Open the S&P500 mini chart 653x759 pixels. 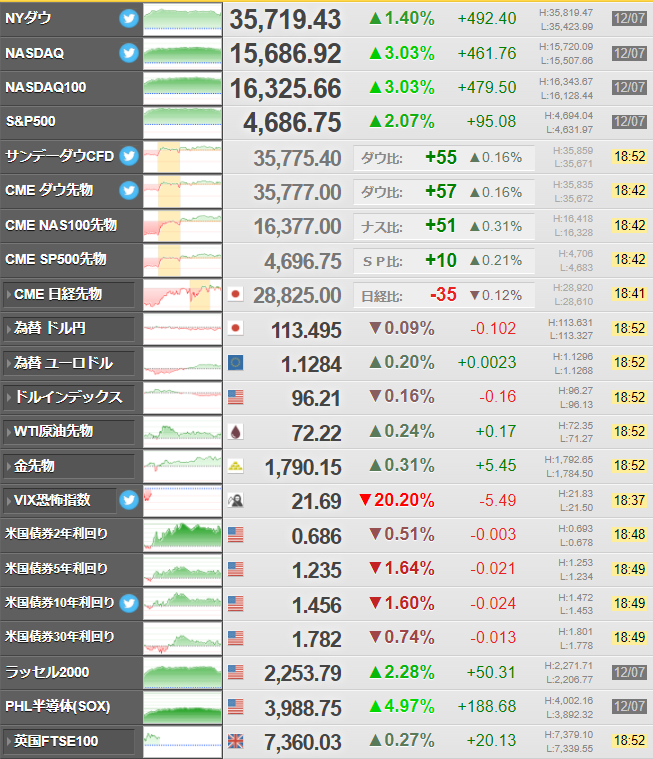[x=182, y=122]
